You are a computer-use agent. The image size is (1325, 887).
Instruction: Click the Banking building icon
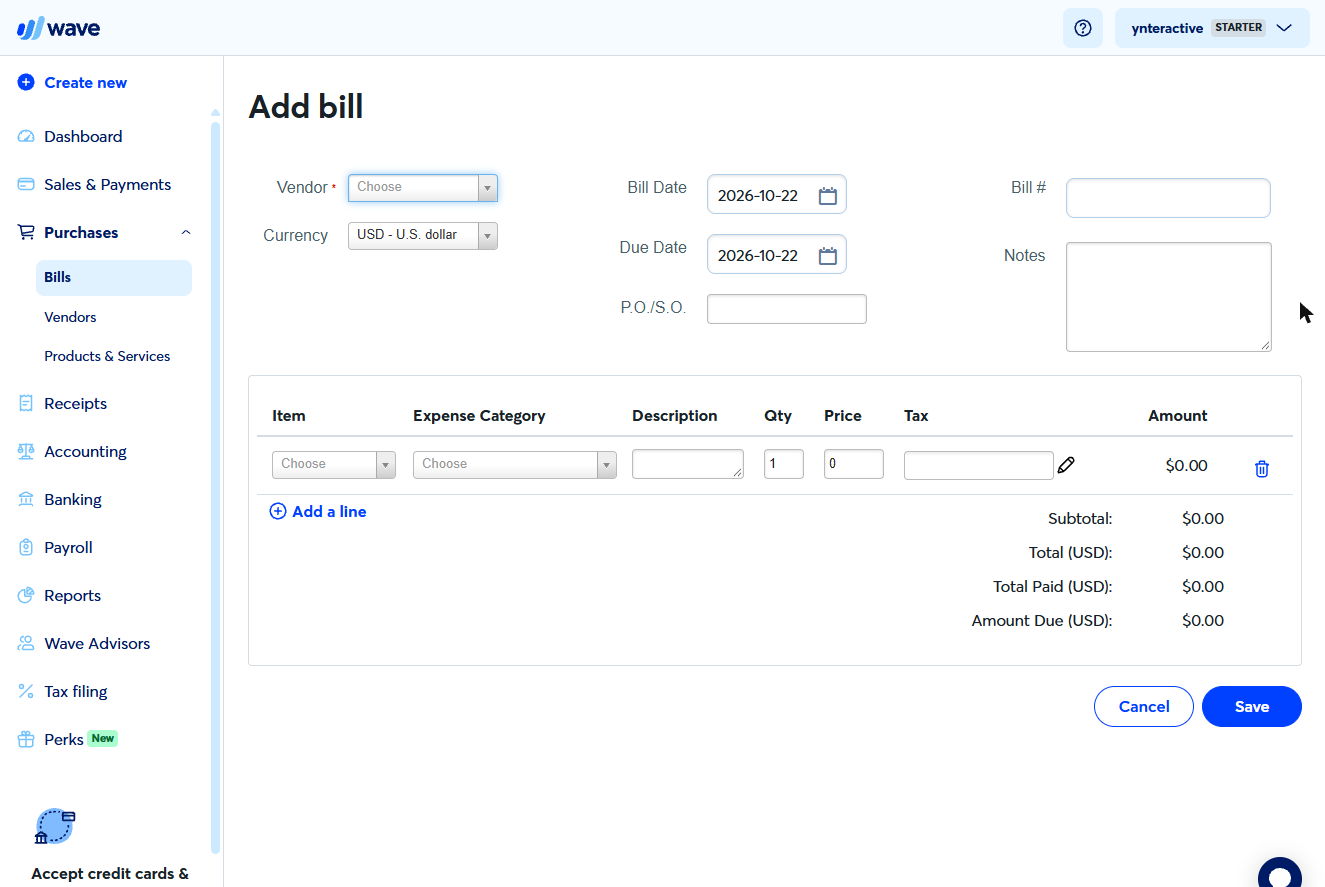coord(26,500)
